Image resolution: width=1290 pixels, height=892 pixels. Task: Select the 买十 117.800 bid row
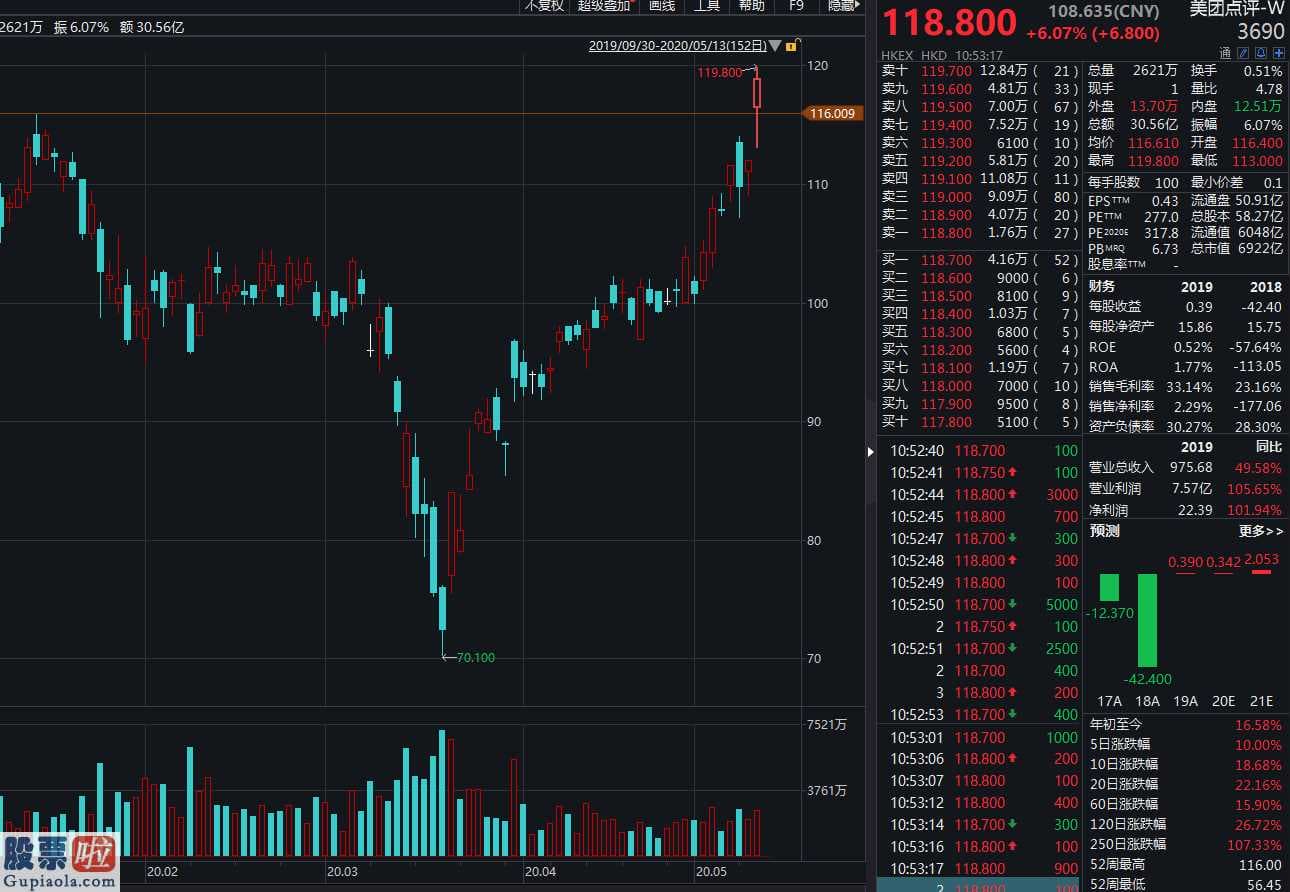(x=980, y=422)
